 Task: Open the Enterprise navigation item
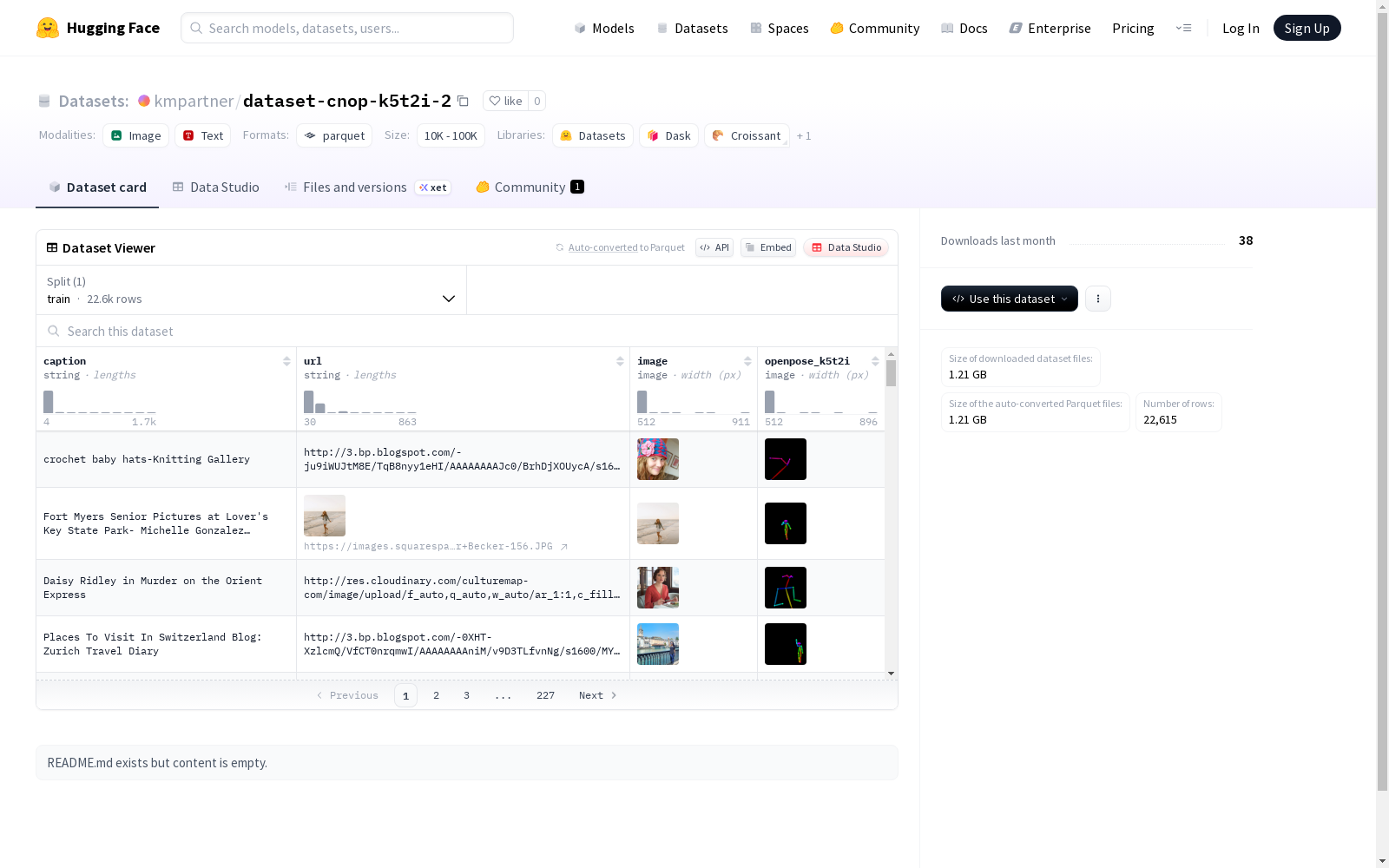[1050, 28]
